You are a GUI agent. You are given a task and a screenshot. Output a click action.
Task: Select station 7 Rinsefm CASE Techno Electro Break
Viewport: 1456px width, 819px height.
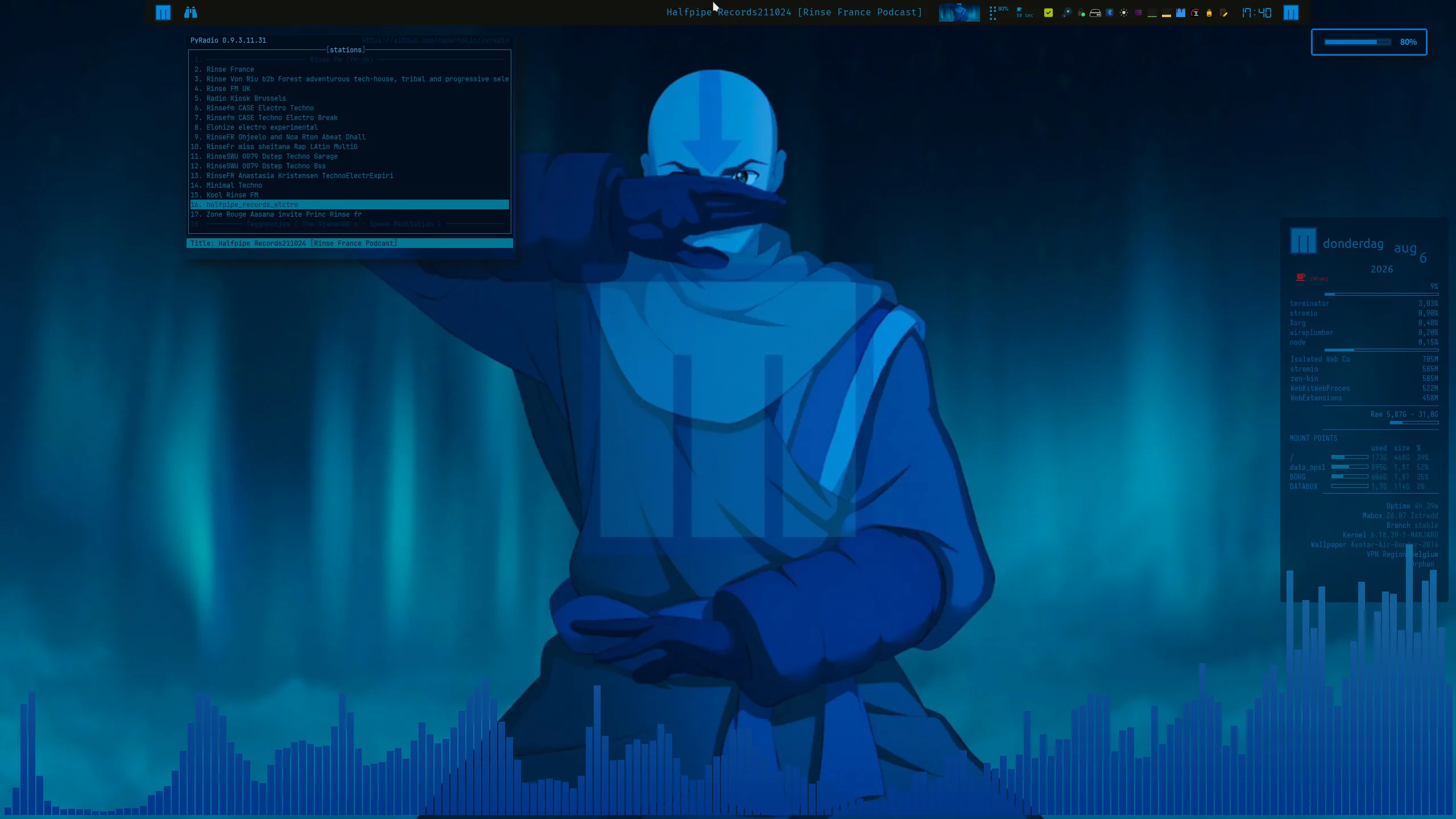350,118
